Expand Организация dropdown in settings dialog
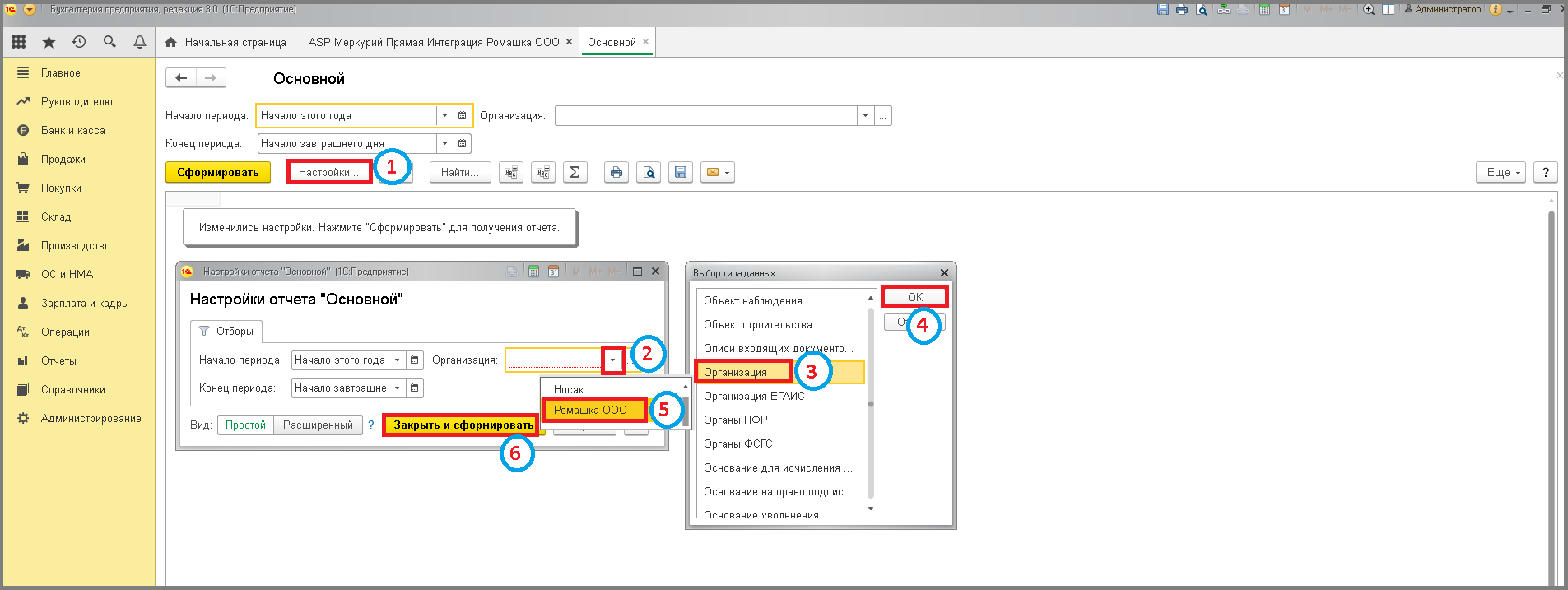1568x590 pixels. tap(612, 360)
